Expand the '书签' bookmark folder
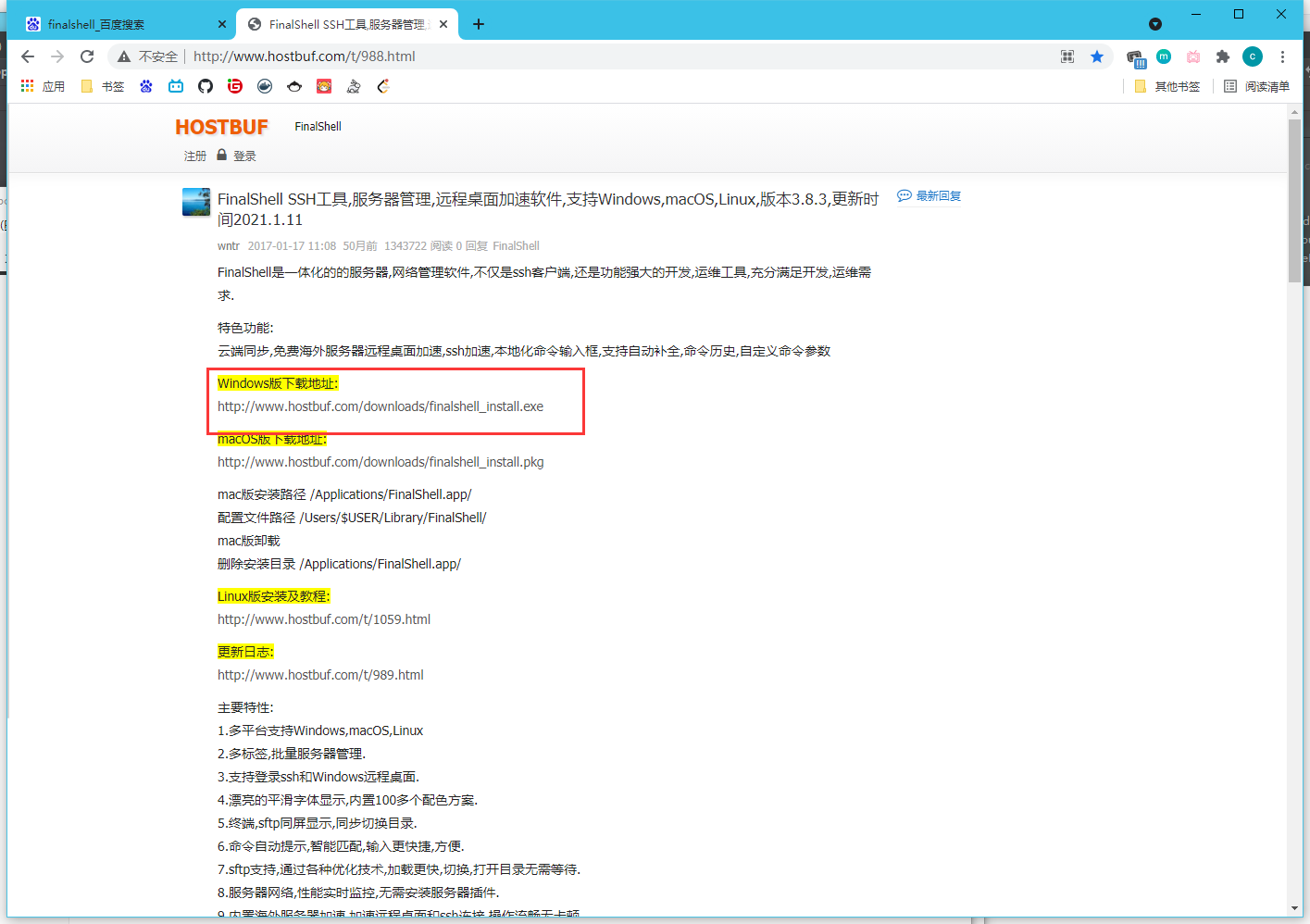 (x=103, y=86)
